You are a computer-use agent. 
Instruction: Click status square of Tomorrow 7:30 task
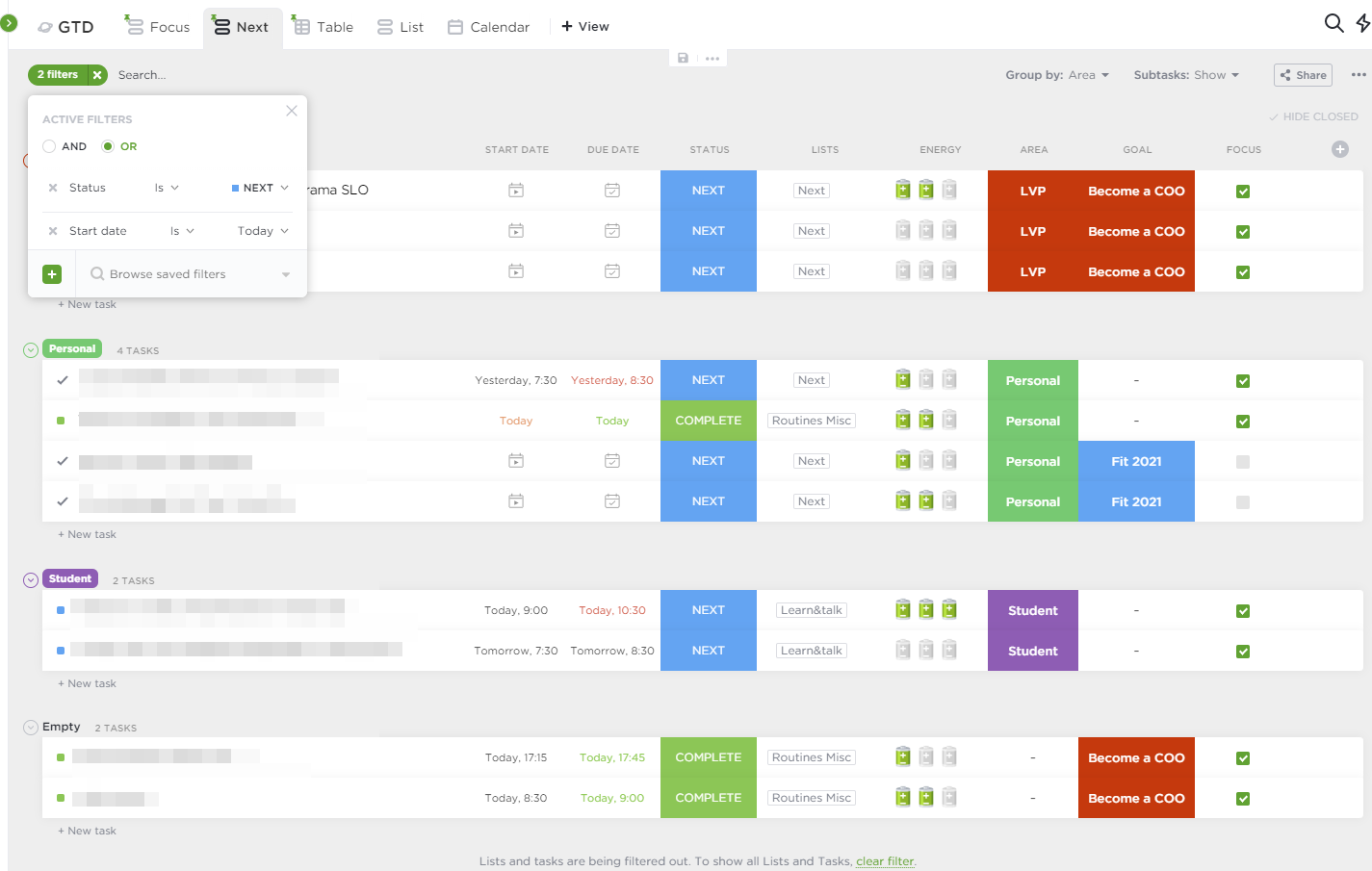pyautogui.click(x=61, y=651)
